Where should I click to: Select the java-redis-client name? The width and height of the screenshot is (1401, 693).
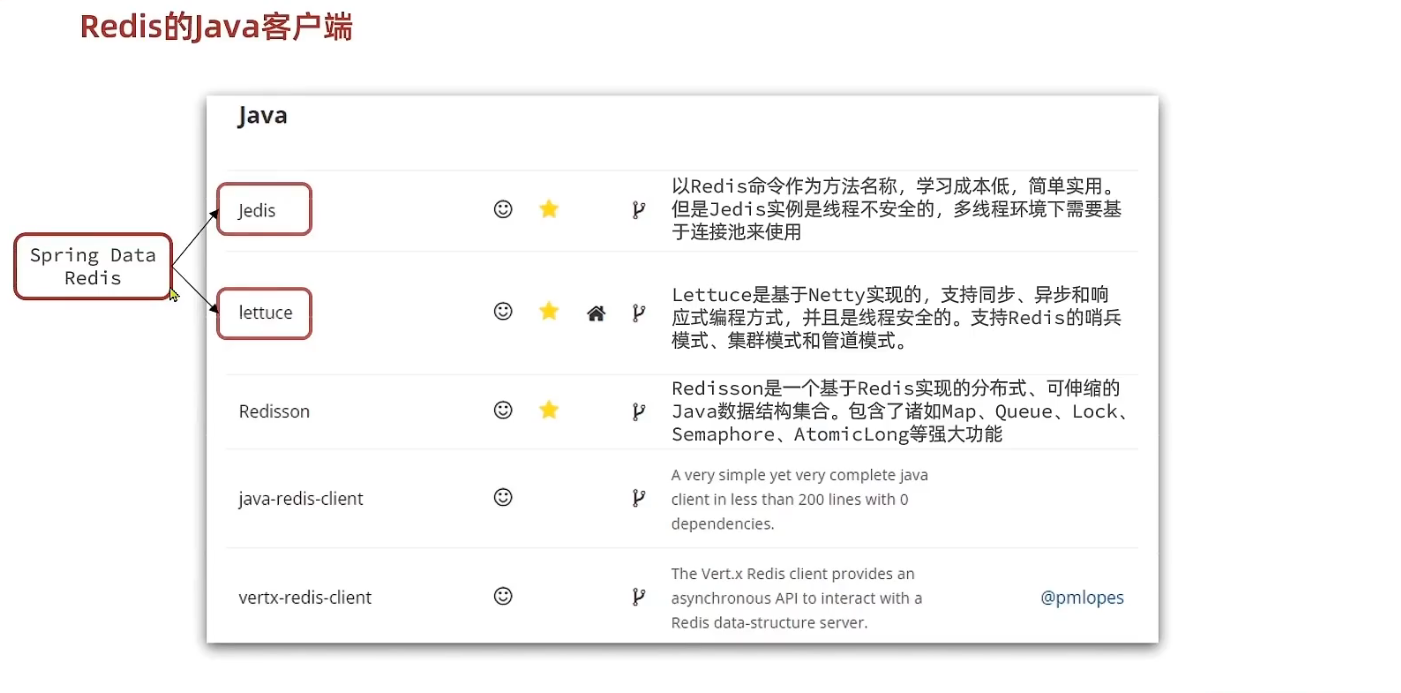tap(301, 498)
